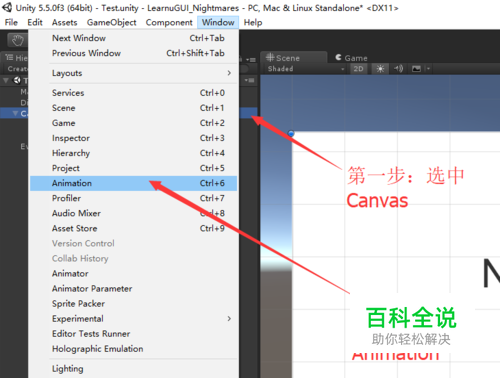This screenshot has height=378, width=500.
Task: Open Animator Parameter window
Action: pyautogui.click(x=133, y=289)
